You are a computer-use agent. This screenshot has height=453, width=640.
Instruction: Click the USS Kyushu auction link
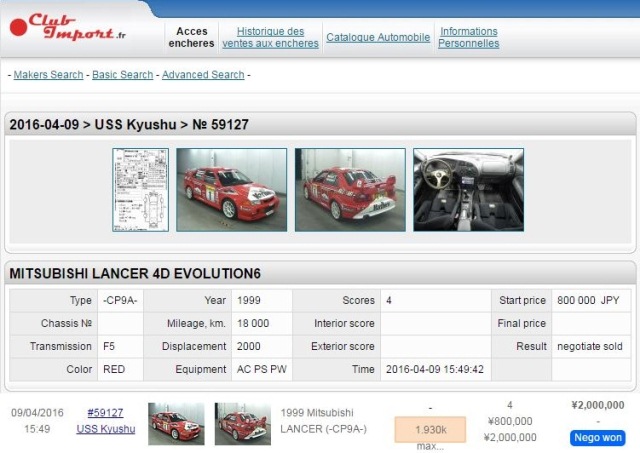coord(105,429)
